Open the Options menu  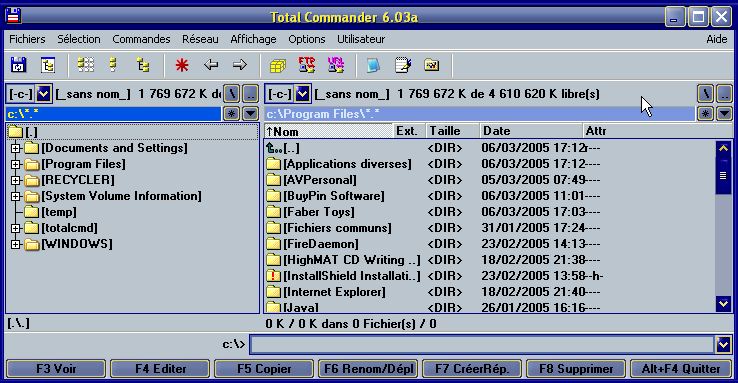pyautogui.click(x=307, y=39)
